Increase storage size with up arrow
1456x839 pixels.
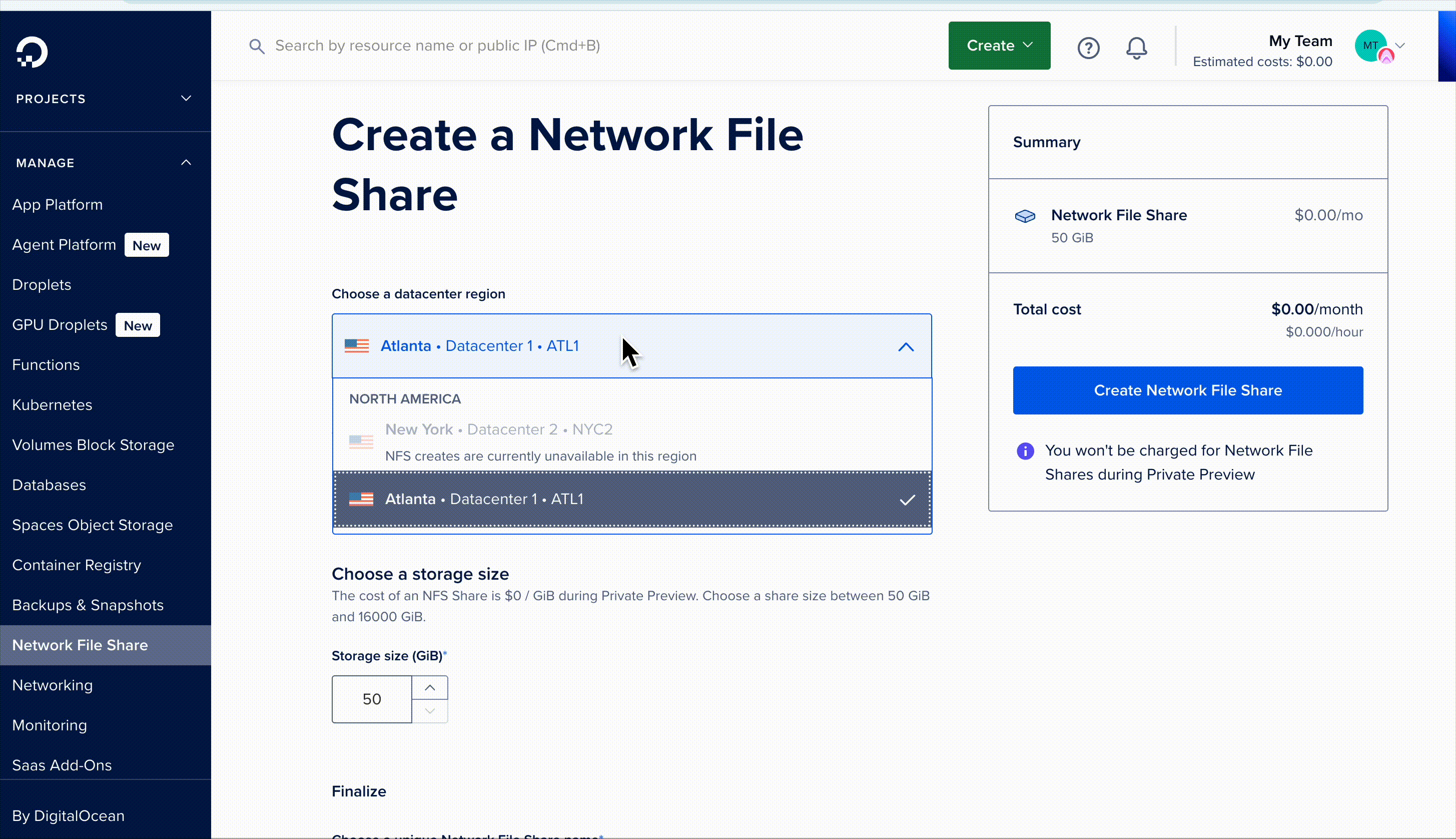[x=430, y=687]
